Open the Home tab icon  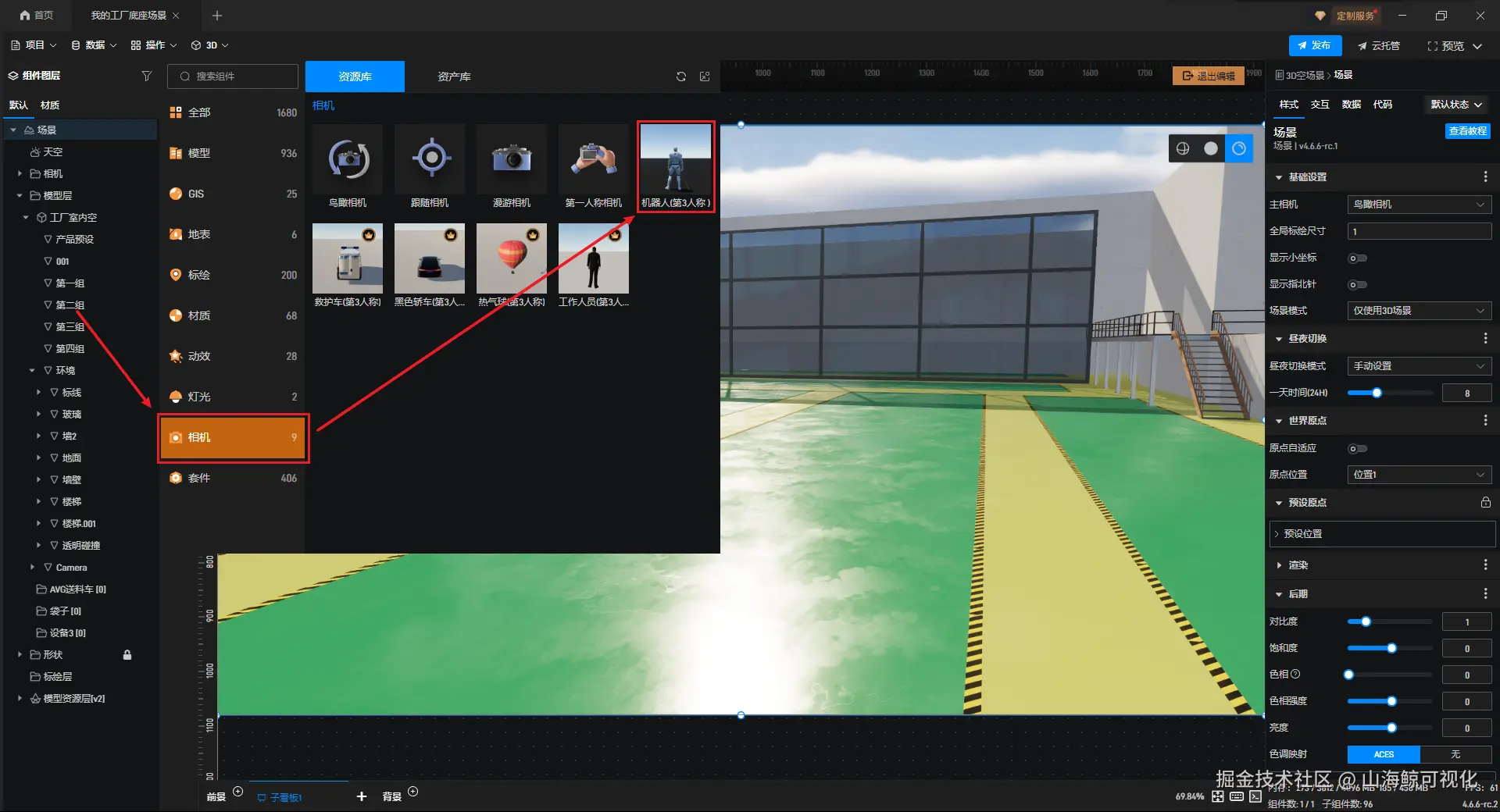25,16
